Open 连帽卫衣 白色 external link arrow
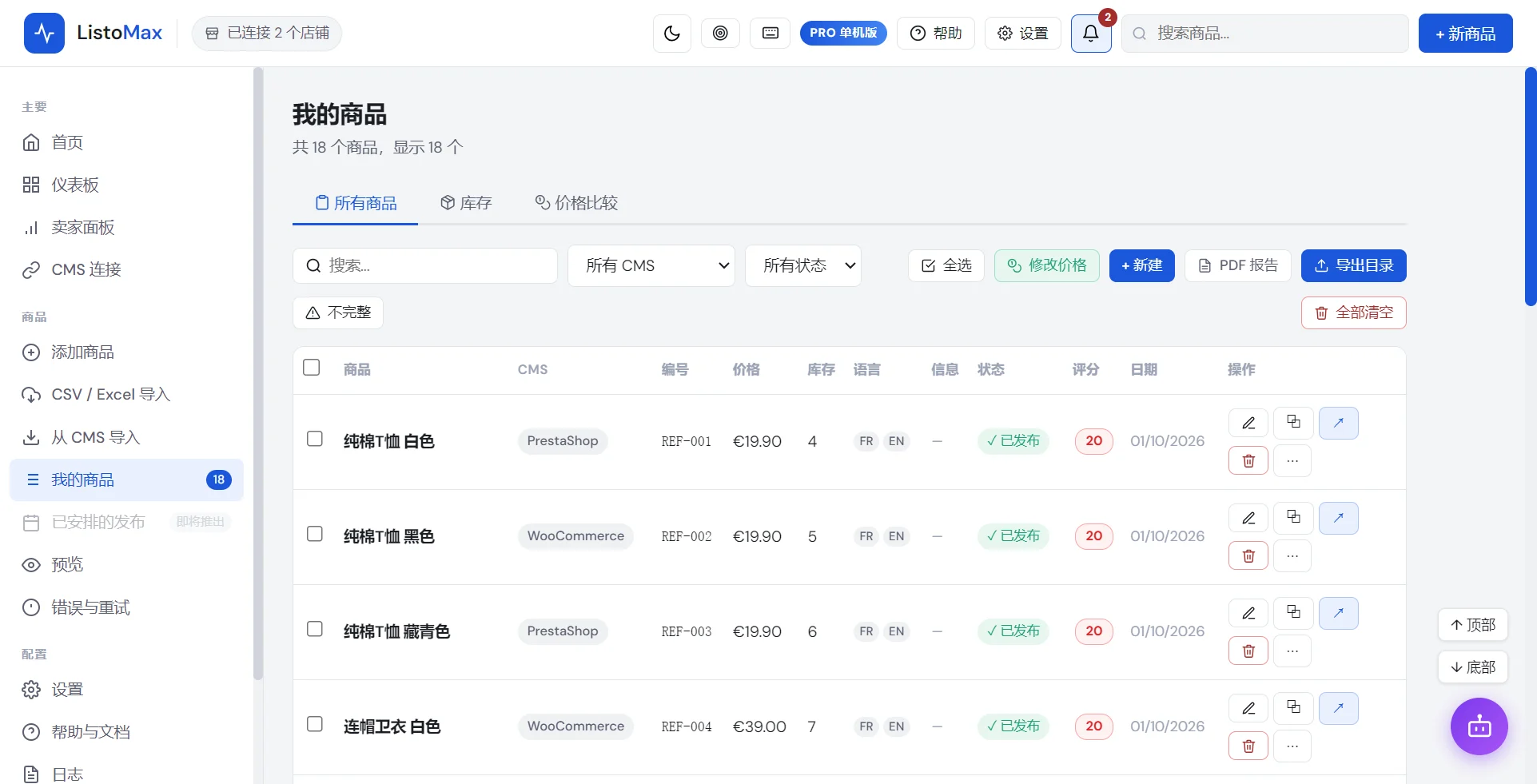Viewport: 1537px width, 784px height. pos(1339,708)
